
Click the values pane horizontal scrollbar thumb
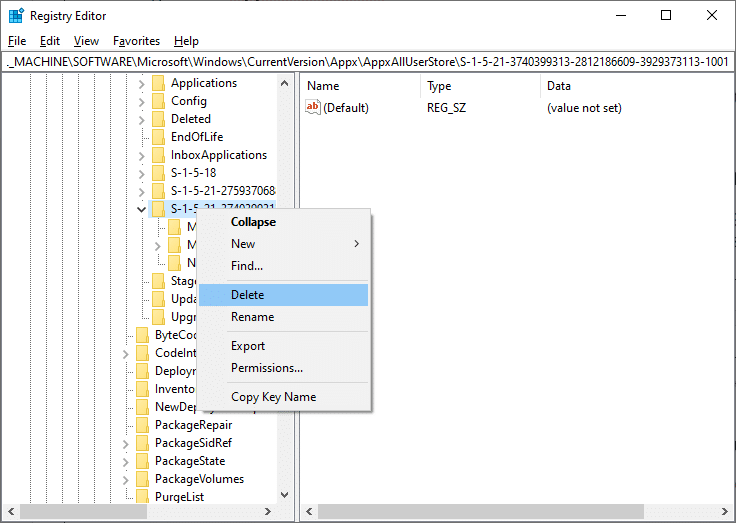[x=481, y=512]
